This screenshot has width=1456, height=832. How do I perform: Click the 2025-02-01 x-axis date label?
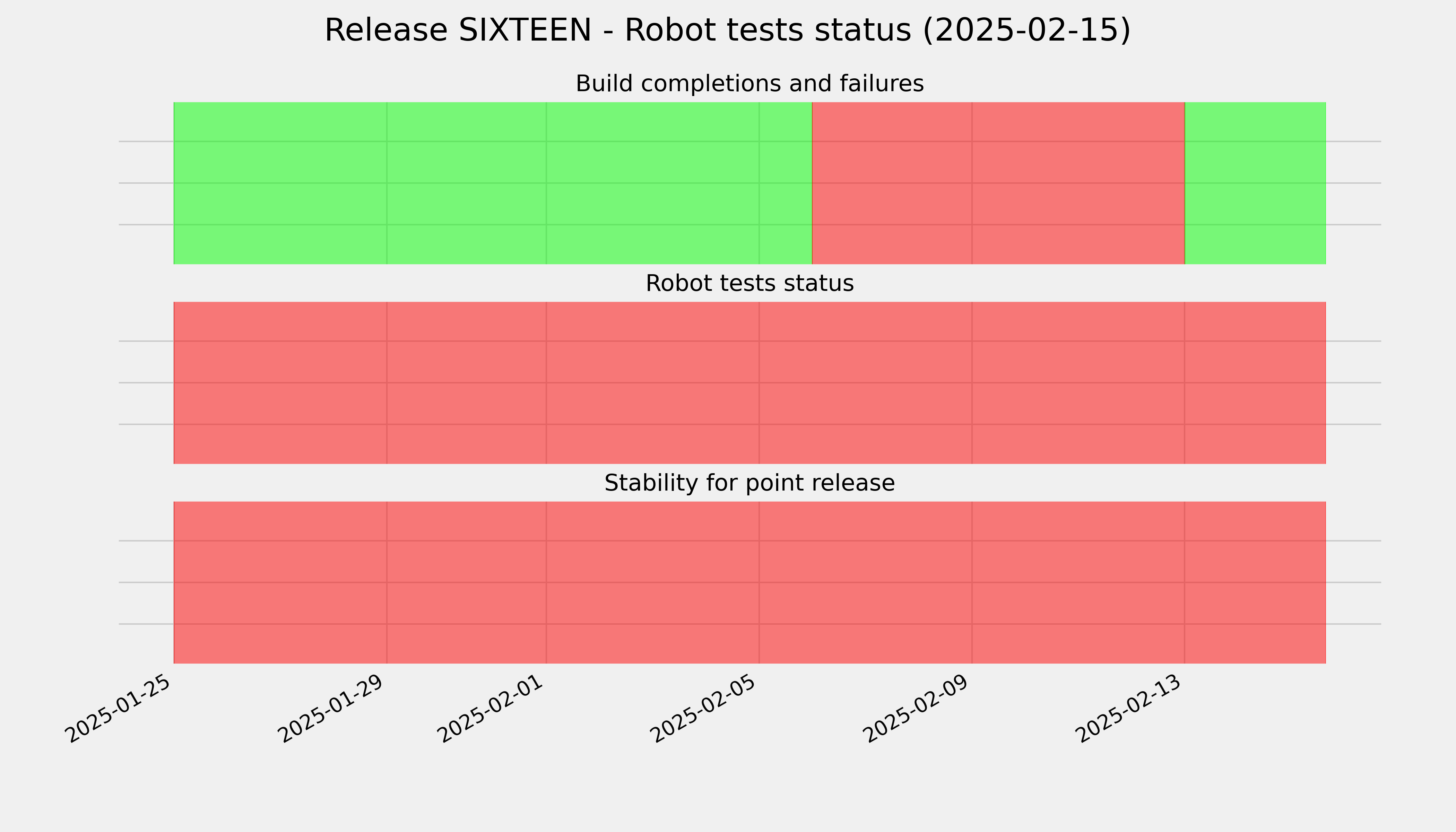pyautogui.click(x=491, y=709)
